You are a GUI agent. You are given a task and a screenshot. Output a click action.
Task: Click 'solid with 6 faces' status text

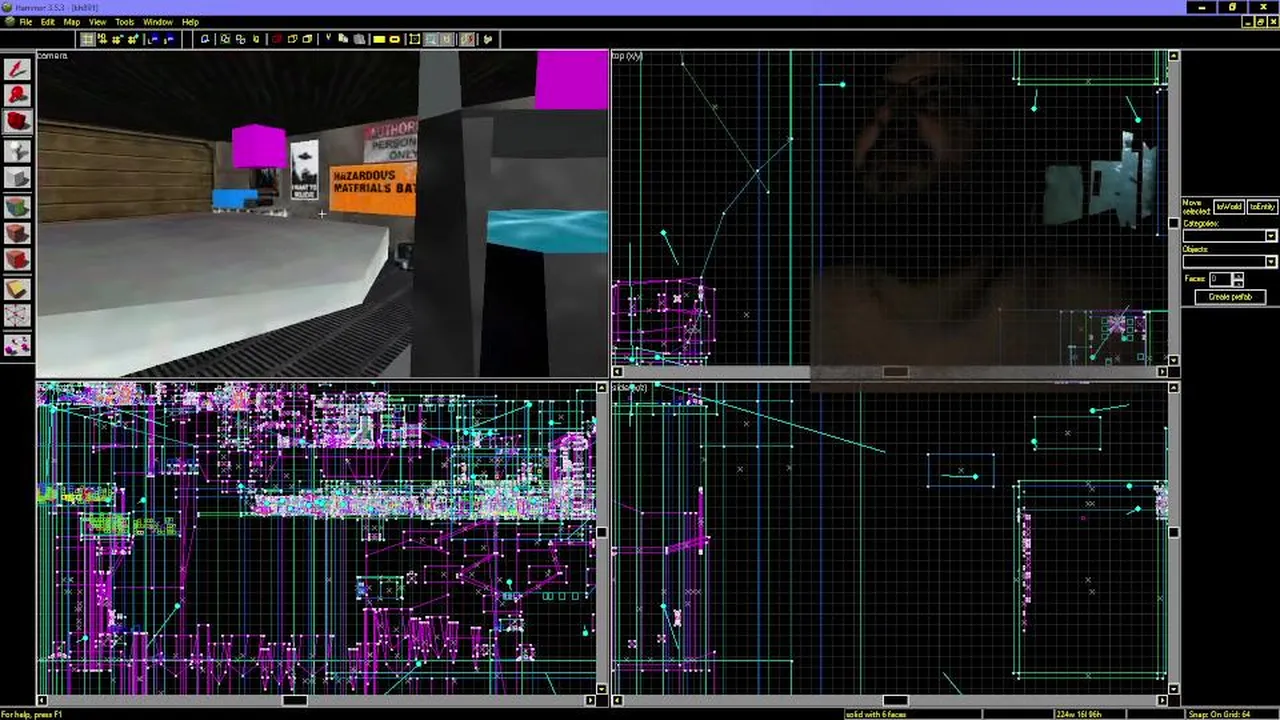point(876,714)
